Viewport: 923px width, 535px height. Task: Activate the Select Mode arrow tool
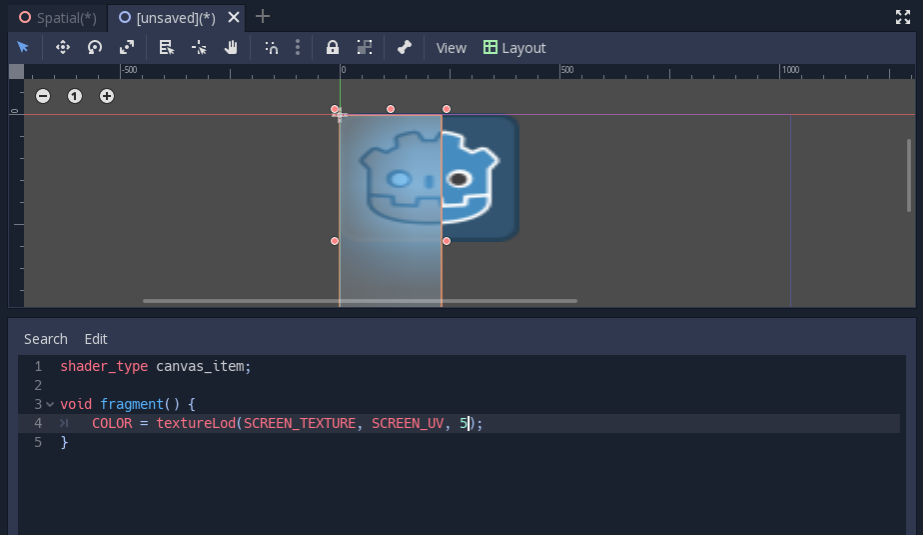click(23, 47)
